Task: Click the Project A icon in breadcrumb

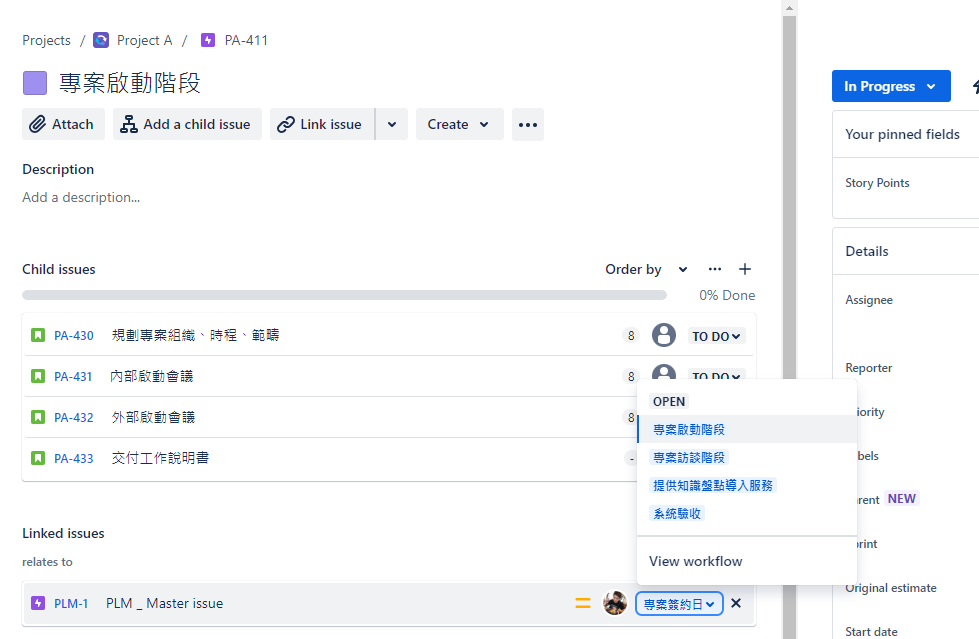Action: click(101, 40)
